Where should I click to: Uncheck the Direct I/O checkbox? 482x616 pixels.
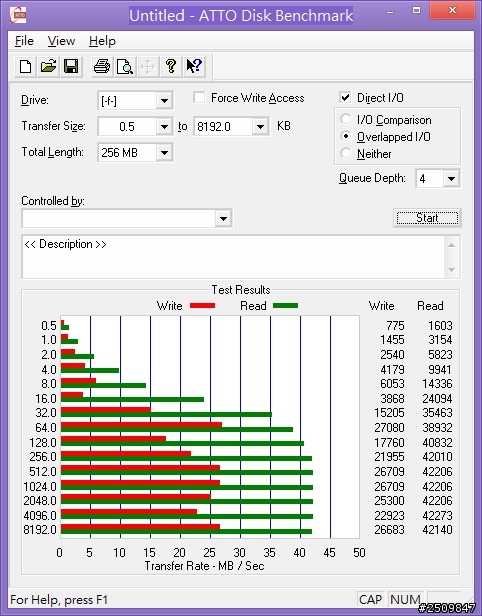tap(345, 97)
